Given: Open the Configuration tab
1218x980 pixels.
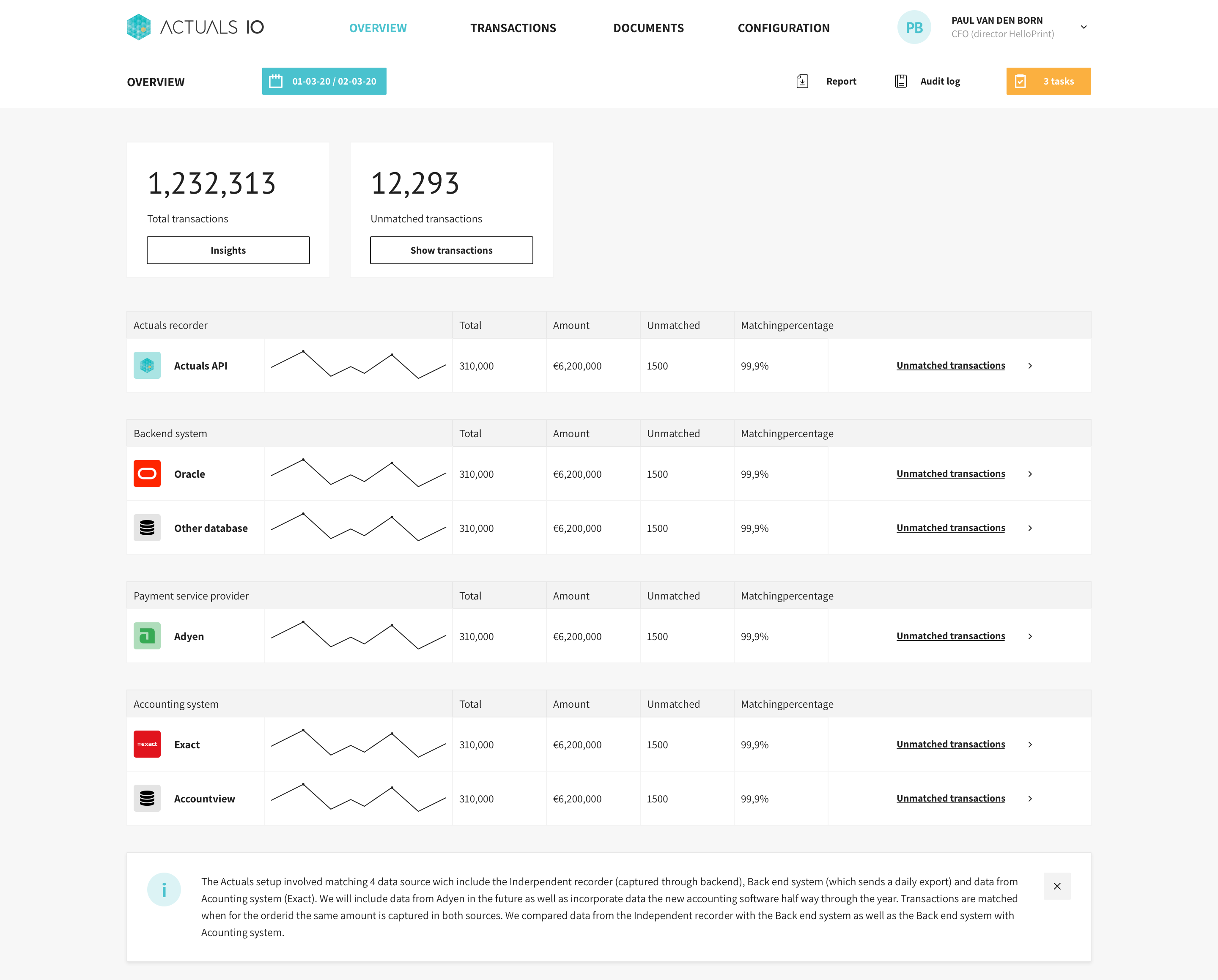Looking at the screenshot, I should click(784, 27).
